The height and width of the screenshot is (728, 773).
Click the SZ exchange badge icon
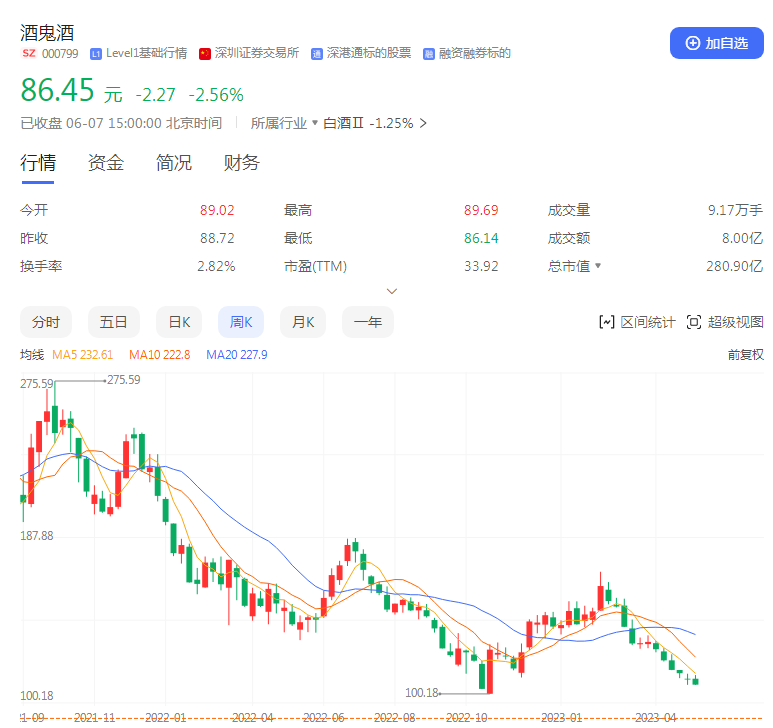pyautogui.click(x=29, y=53)
